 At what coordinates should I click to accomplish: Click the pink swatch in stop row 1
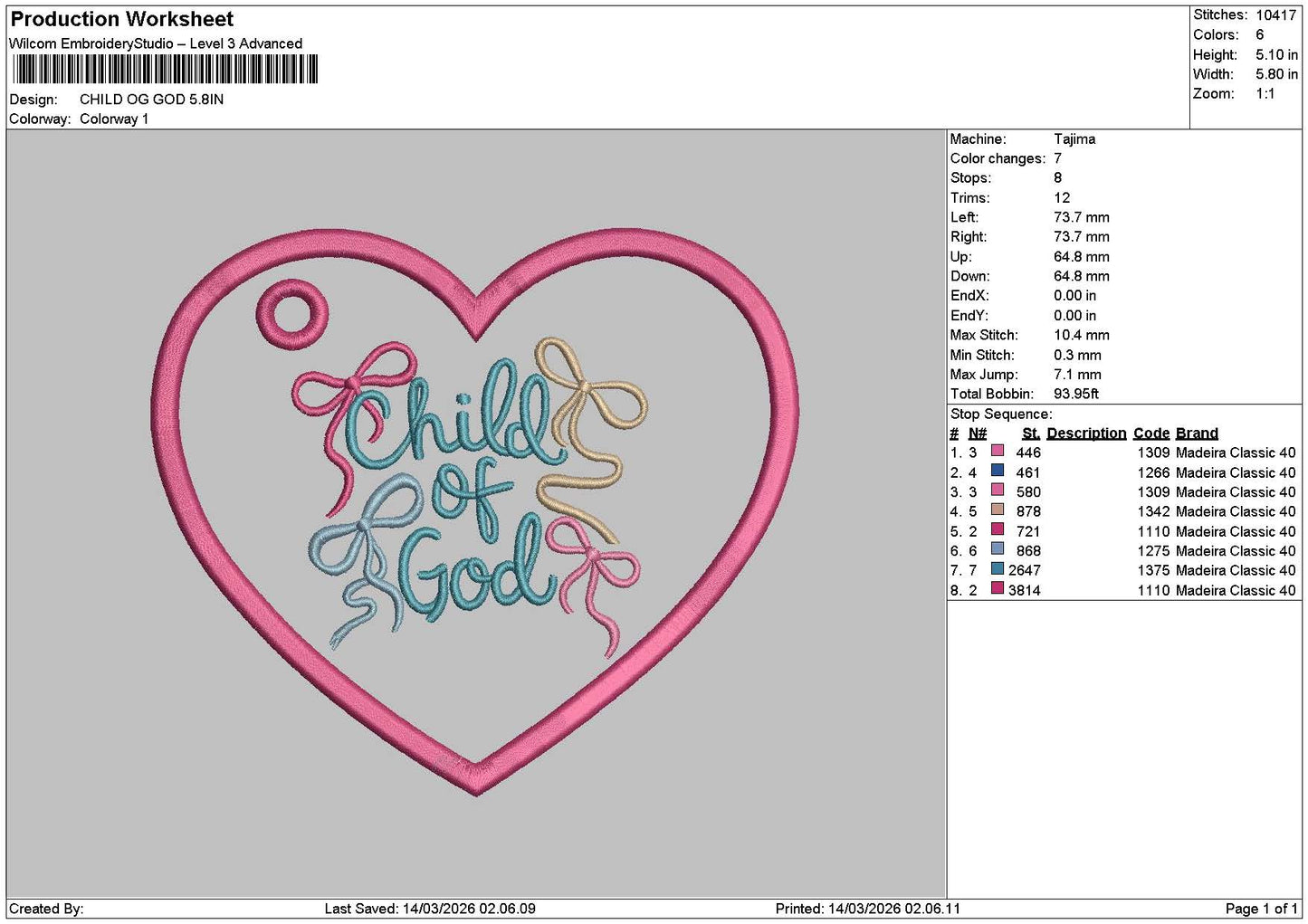tap(998, 451)
